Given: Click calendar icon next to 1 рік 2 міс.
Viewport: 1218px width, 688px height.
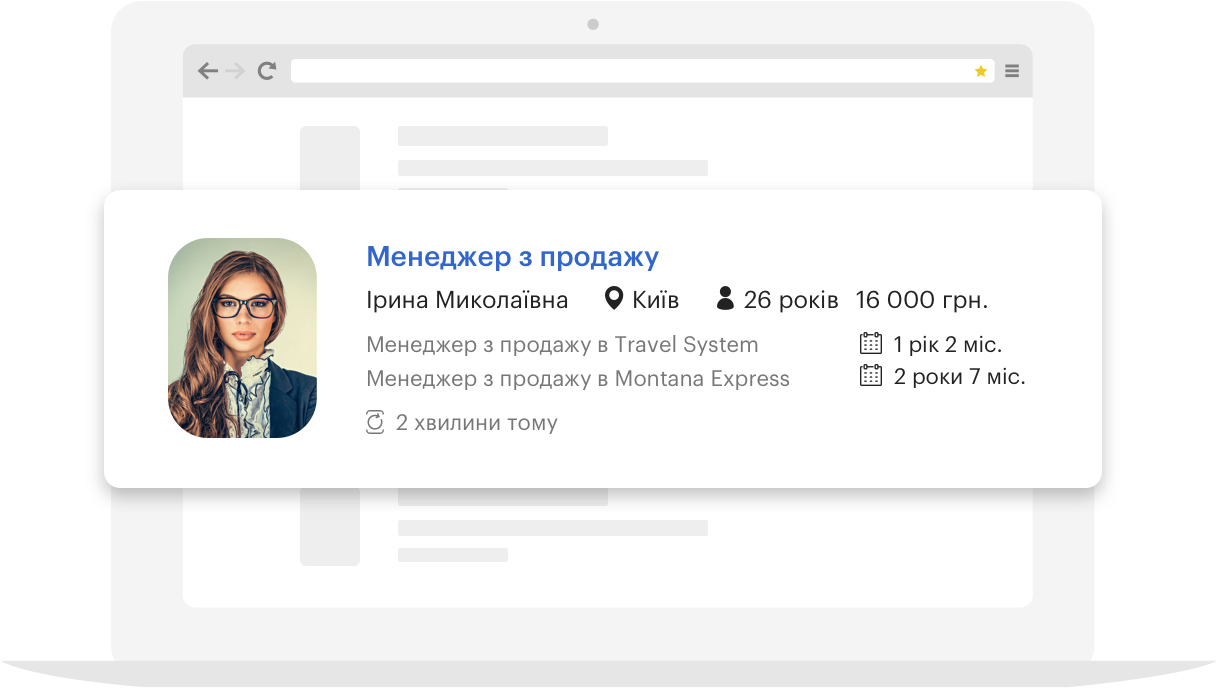Looking at the screenshot, I should [x=871, y=344].
